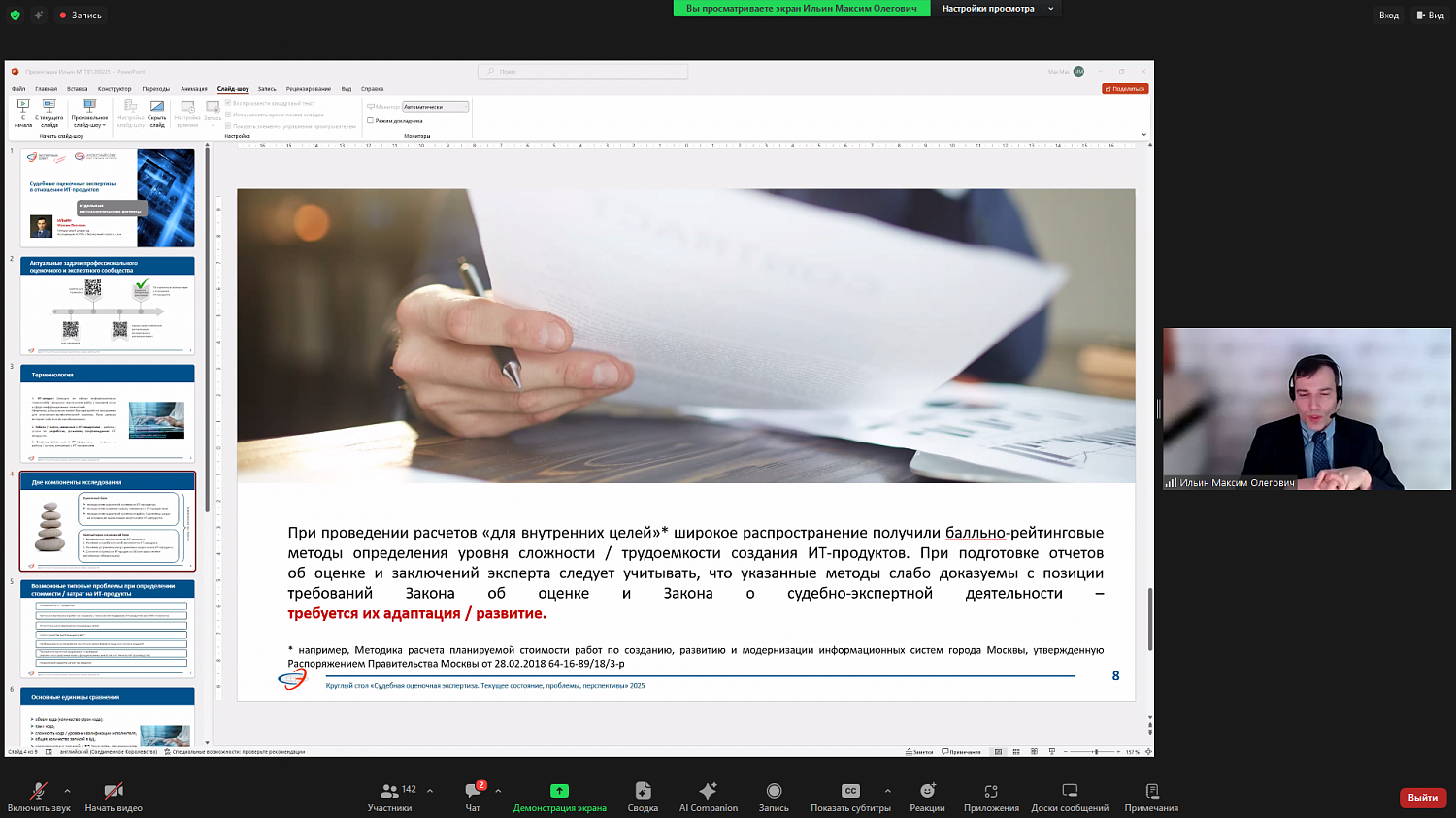
Task: Switch to the Конструктор ribbon tab
Action: coord(115,89)
